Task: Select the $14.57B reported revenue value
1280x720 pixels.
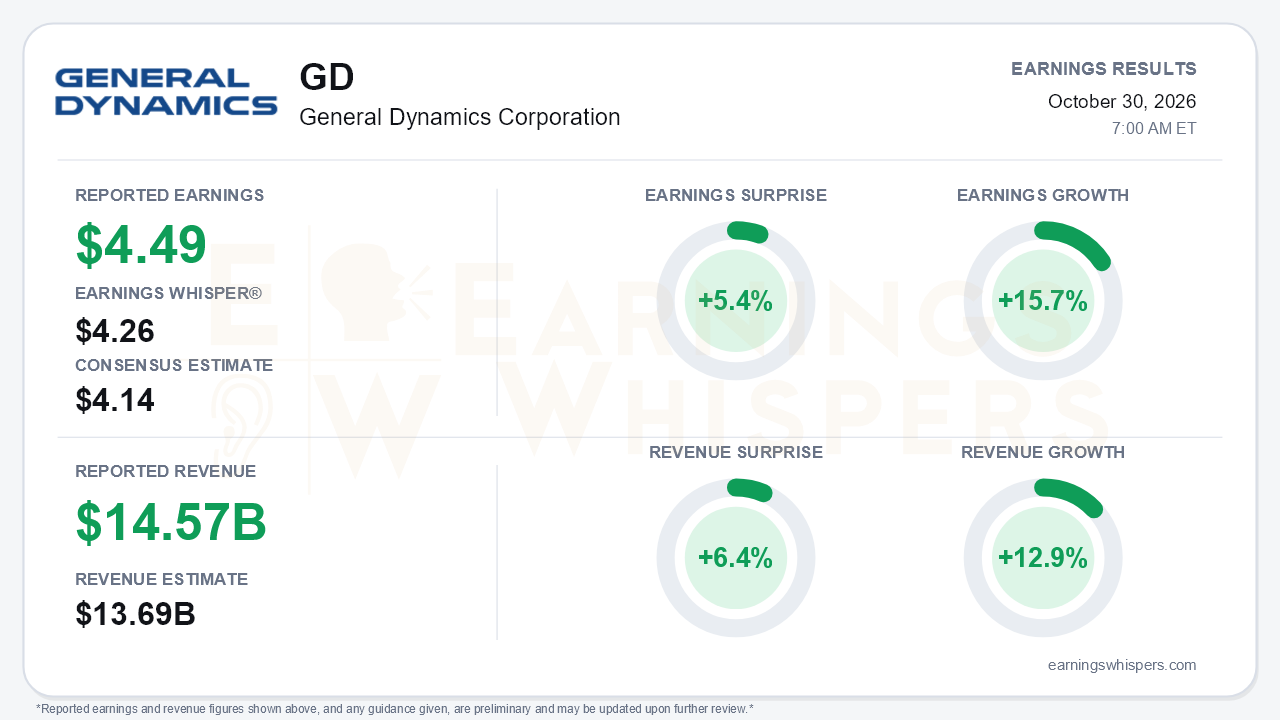Action: pyautogui.click(x=171, y=522)
